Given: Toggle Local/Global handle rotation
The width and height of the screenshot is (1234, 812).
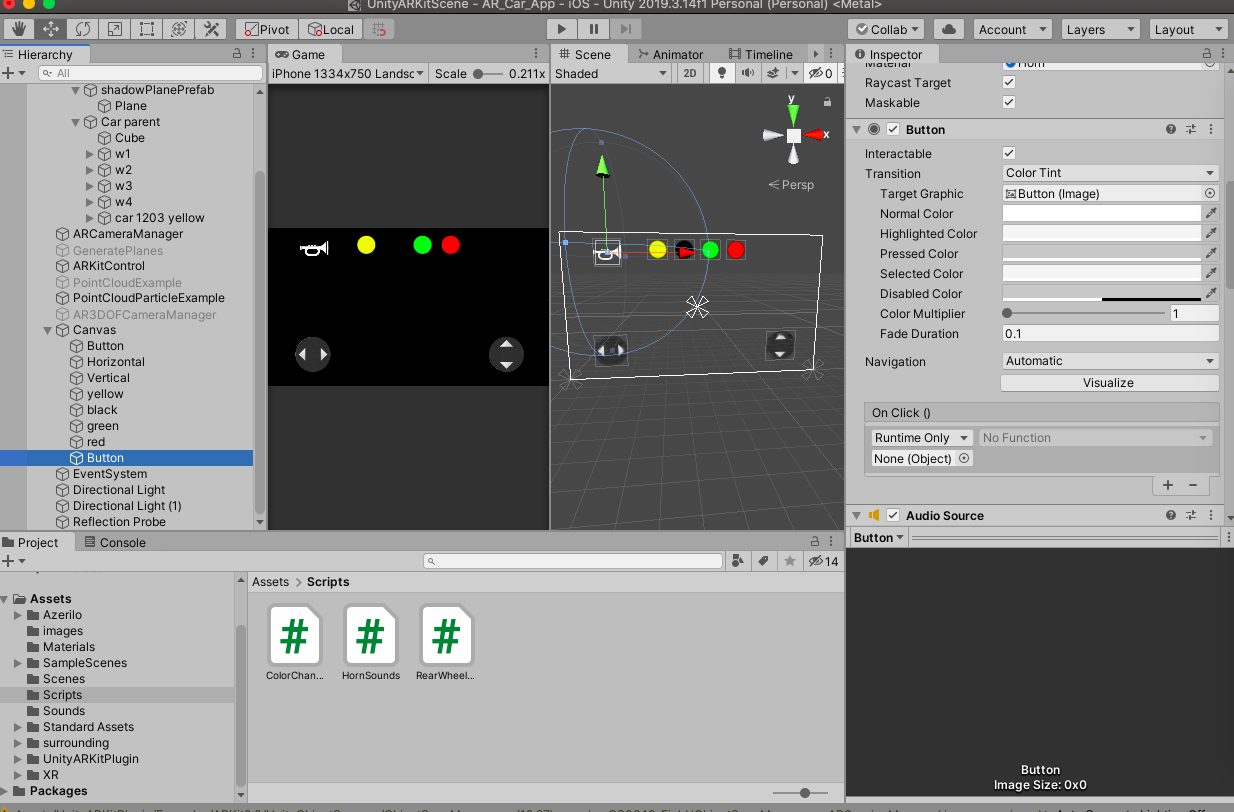Looking at the screenshot, I should click(x=331, y=29).
